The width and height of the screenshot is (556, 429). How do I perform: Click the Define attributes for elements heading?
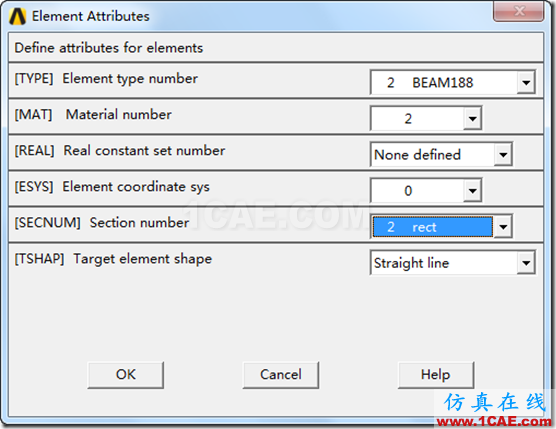[109, 48]
